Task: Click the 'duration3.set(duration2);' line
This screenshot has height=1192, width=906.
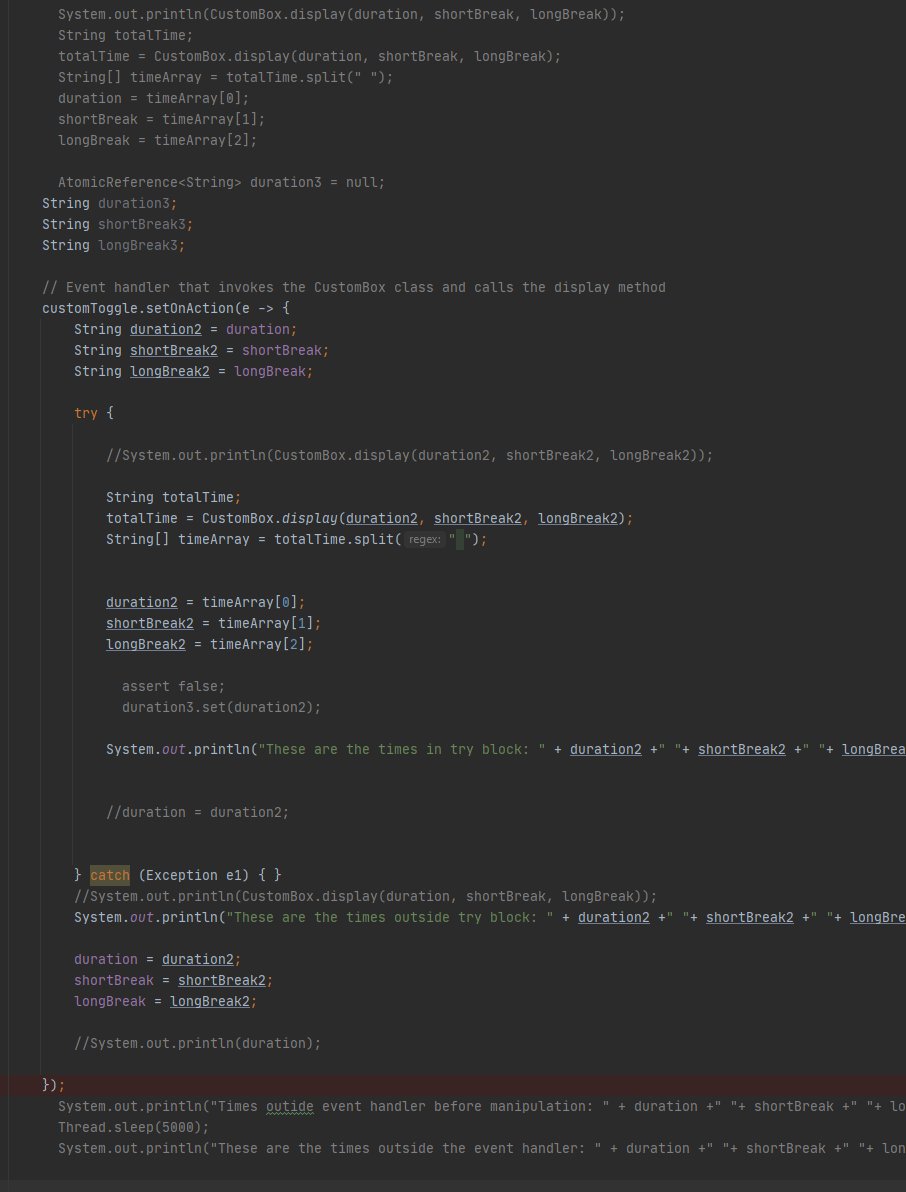Action: 221,708
